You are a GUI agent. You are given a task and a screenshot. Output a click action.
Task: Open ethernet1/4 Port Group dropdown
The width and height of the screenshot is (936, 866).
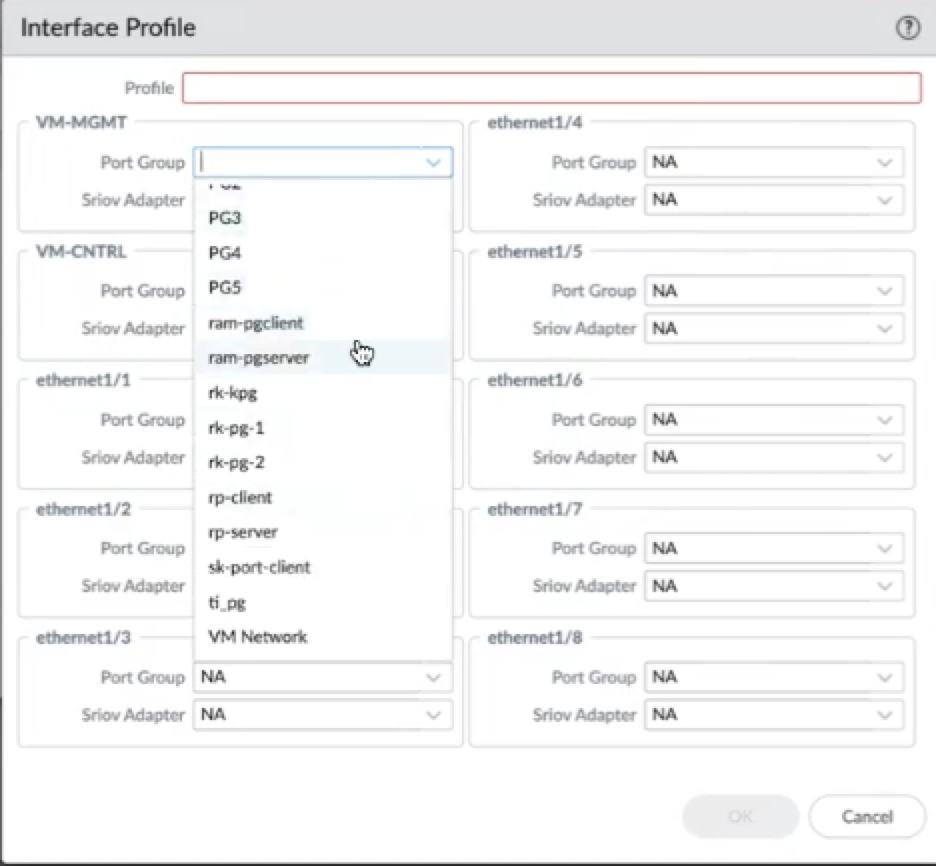click(774, 162)
